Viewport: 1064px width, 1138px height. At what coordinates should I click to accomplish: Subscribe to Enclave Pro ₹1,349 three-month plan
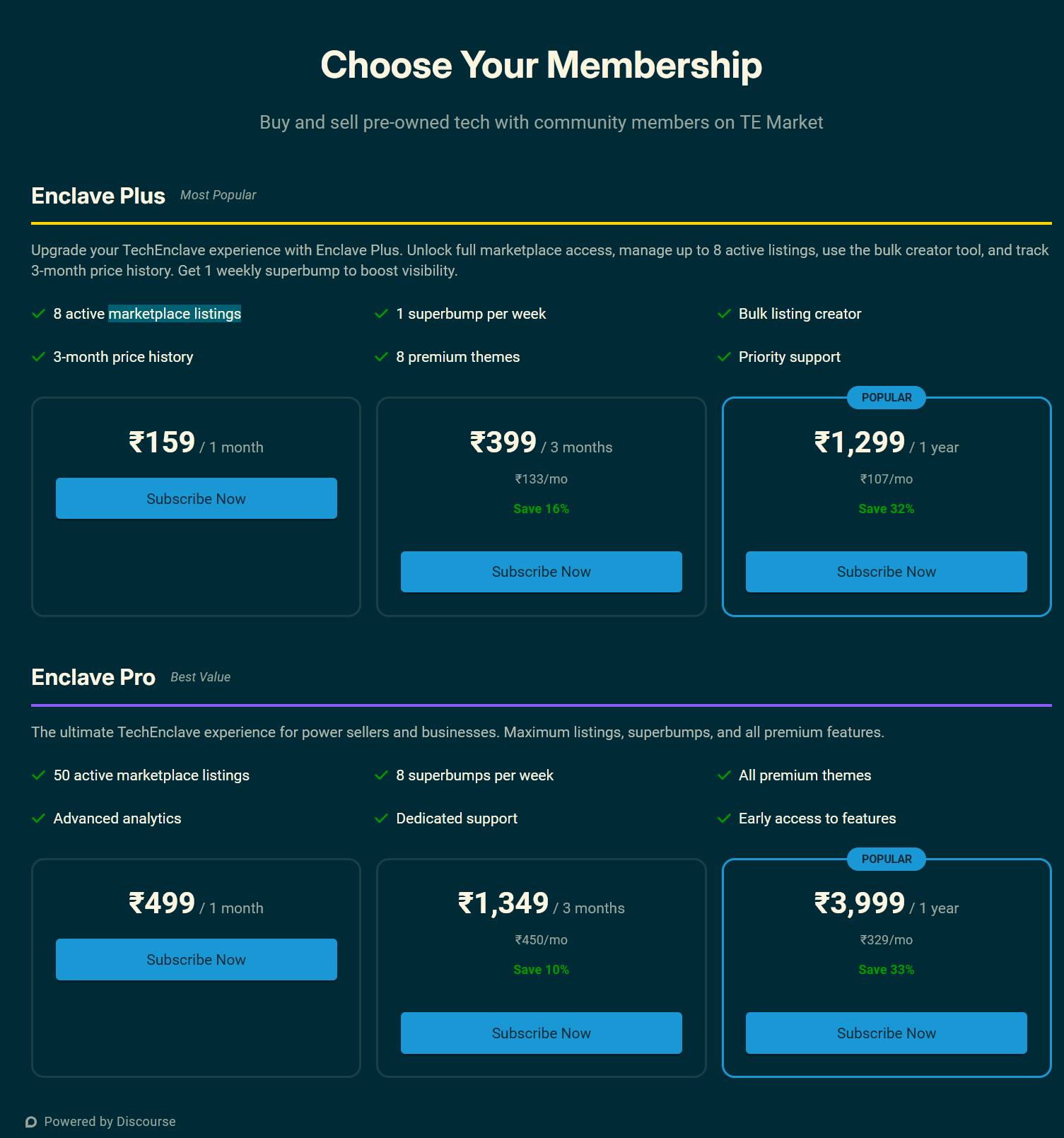point(541,1033)
